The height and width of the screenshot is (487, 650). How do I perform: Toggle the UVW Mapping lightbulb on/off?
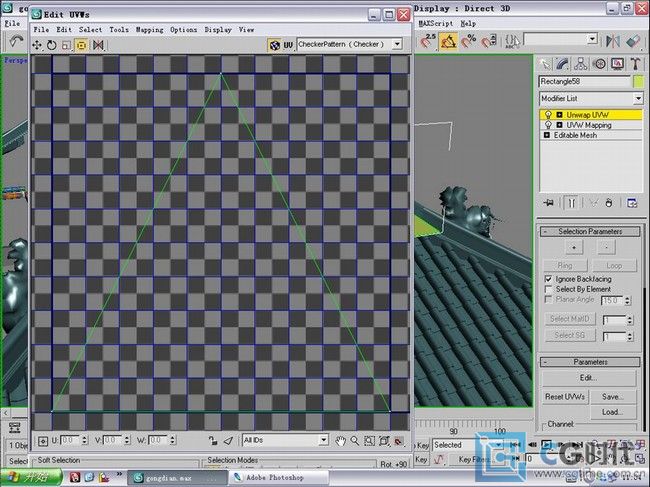[x=548, y=125]
